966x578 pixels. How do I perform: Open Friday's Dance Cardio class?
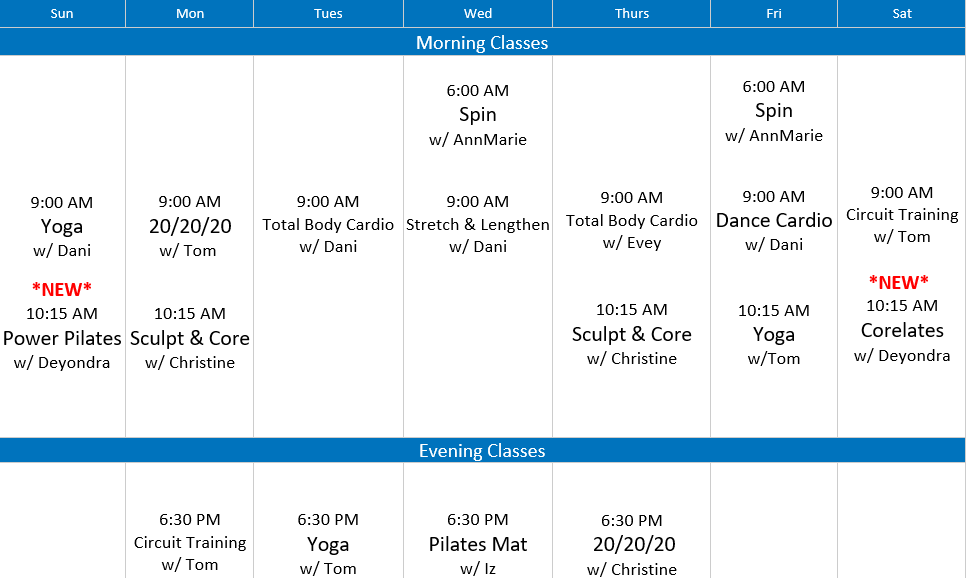(x=774, y=220)
